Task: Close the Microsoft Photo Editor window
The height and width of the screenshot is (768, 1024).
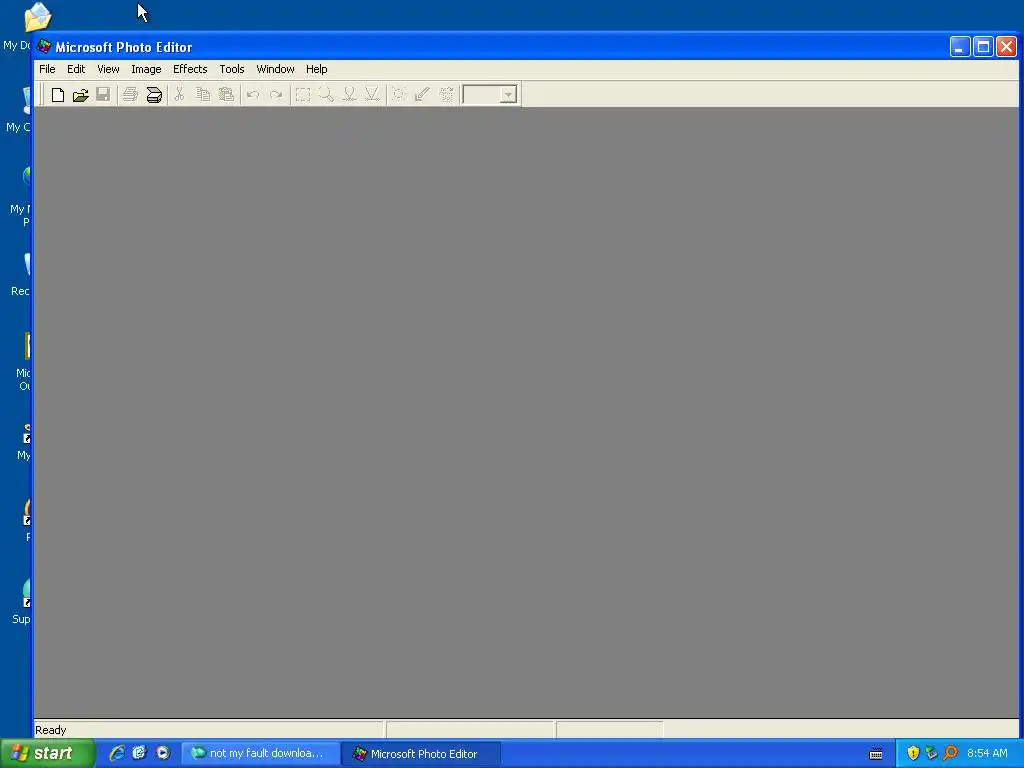Action: [1006, 47]
